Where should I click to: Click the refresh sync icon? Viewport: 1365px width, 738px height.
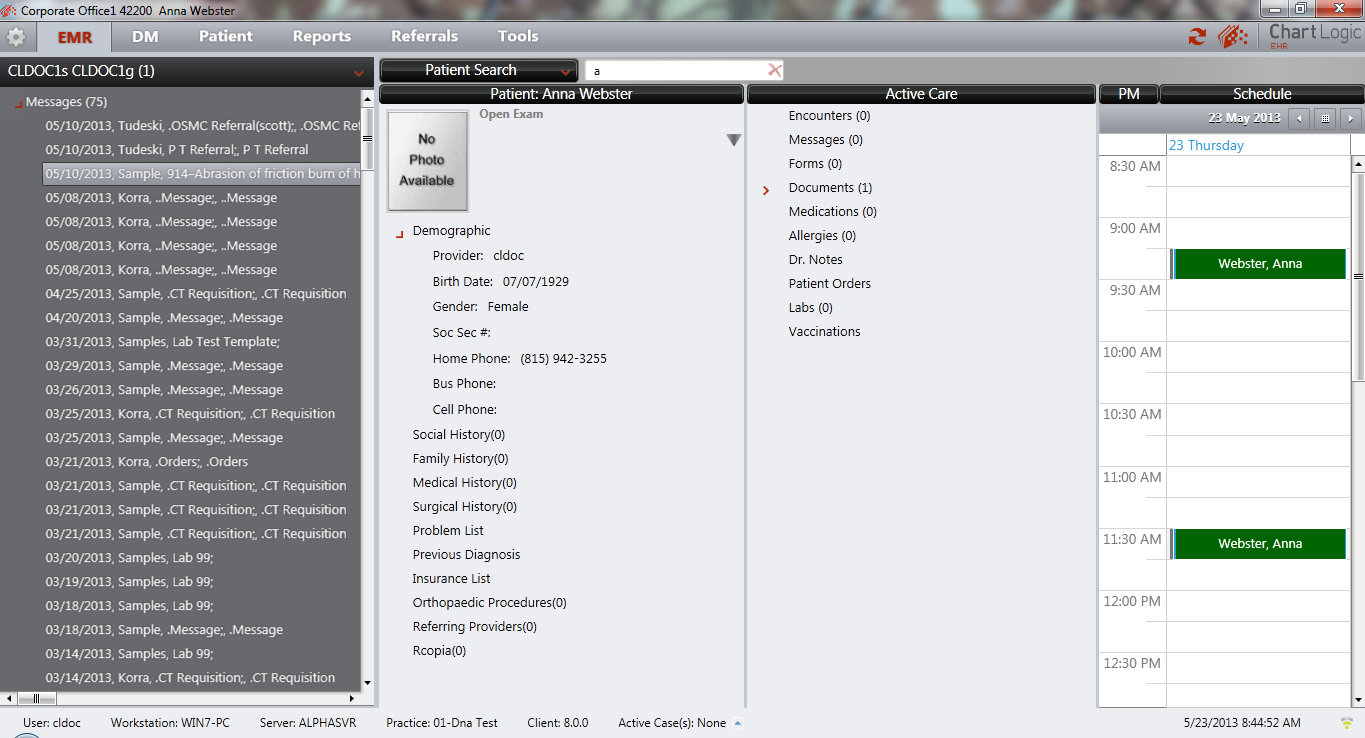click(x=1197, y=35)
